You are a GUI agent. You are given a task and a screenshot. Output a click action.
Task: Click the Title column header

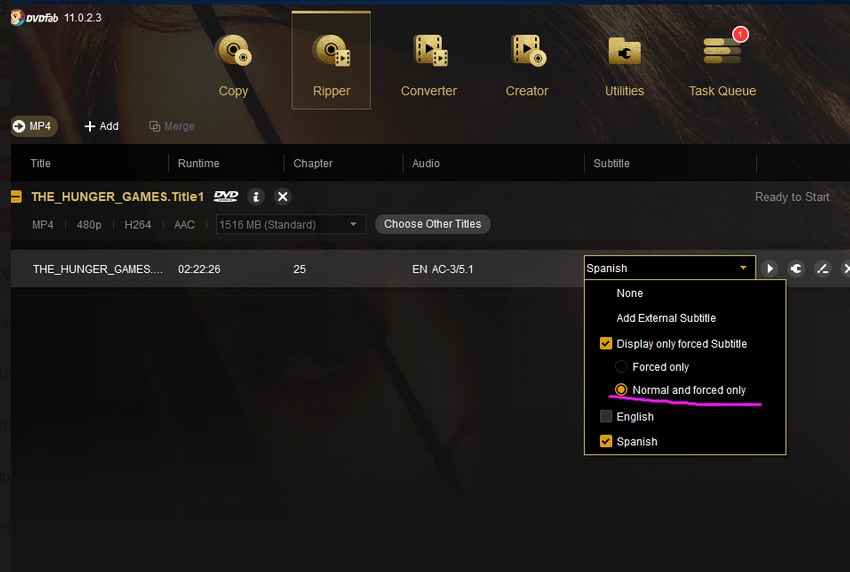click(x=41, y=163)
